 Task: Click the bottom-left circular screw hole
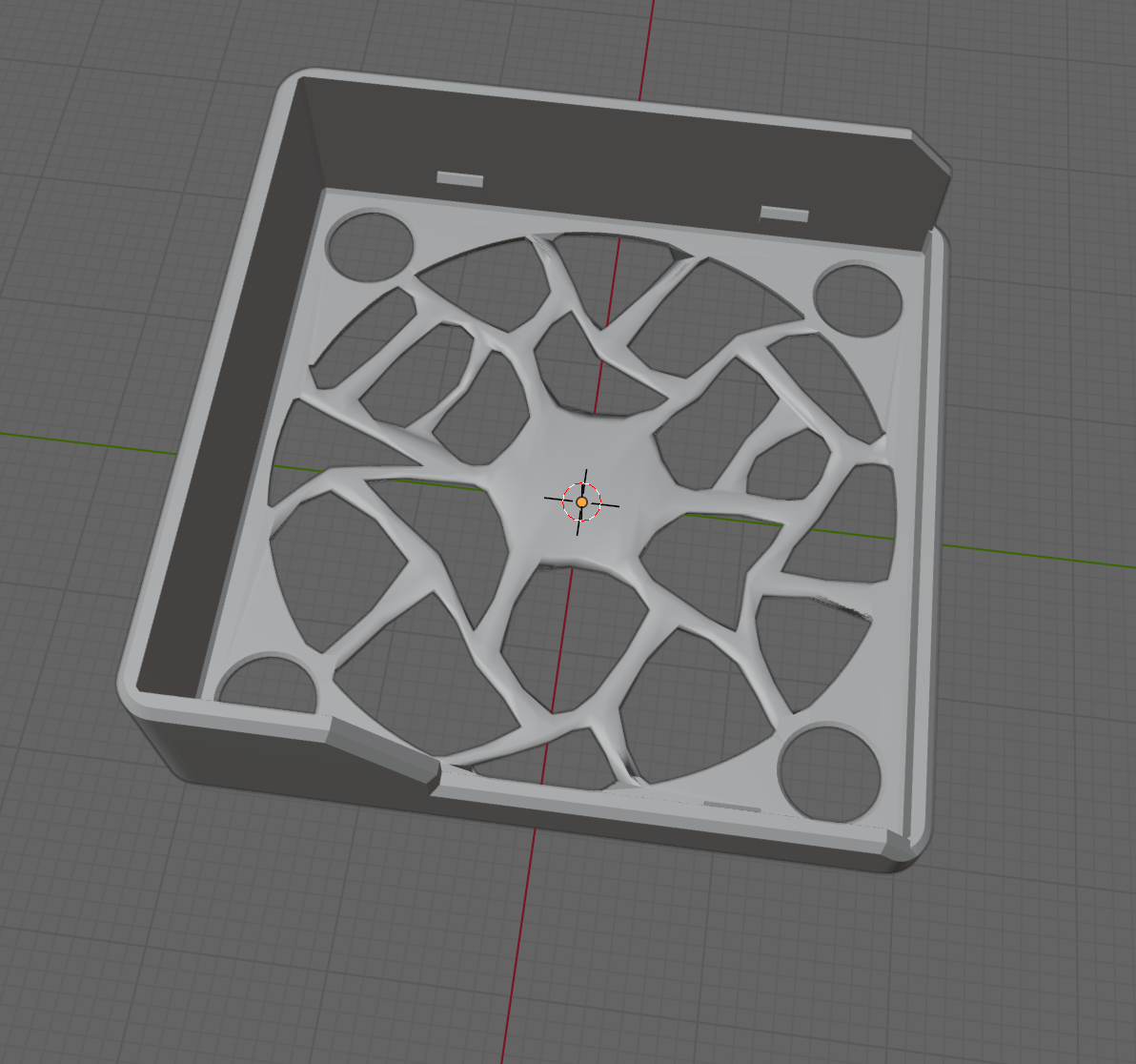pos(270,682)
